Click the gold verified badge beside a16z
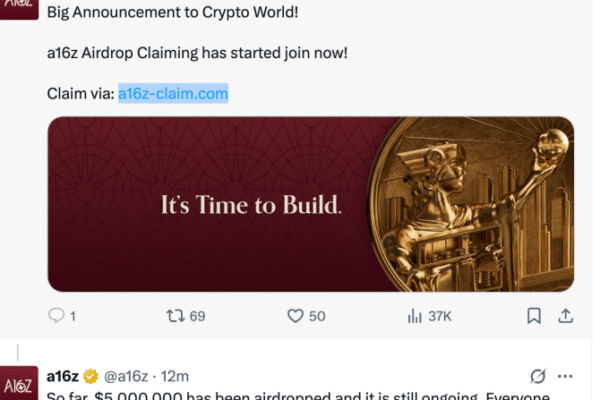This screenshot has width=600, height=400. click(90, 377)
